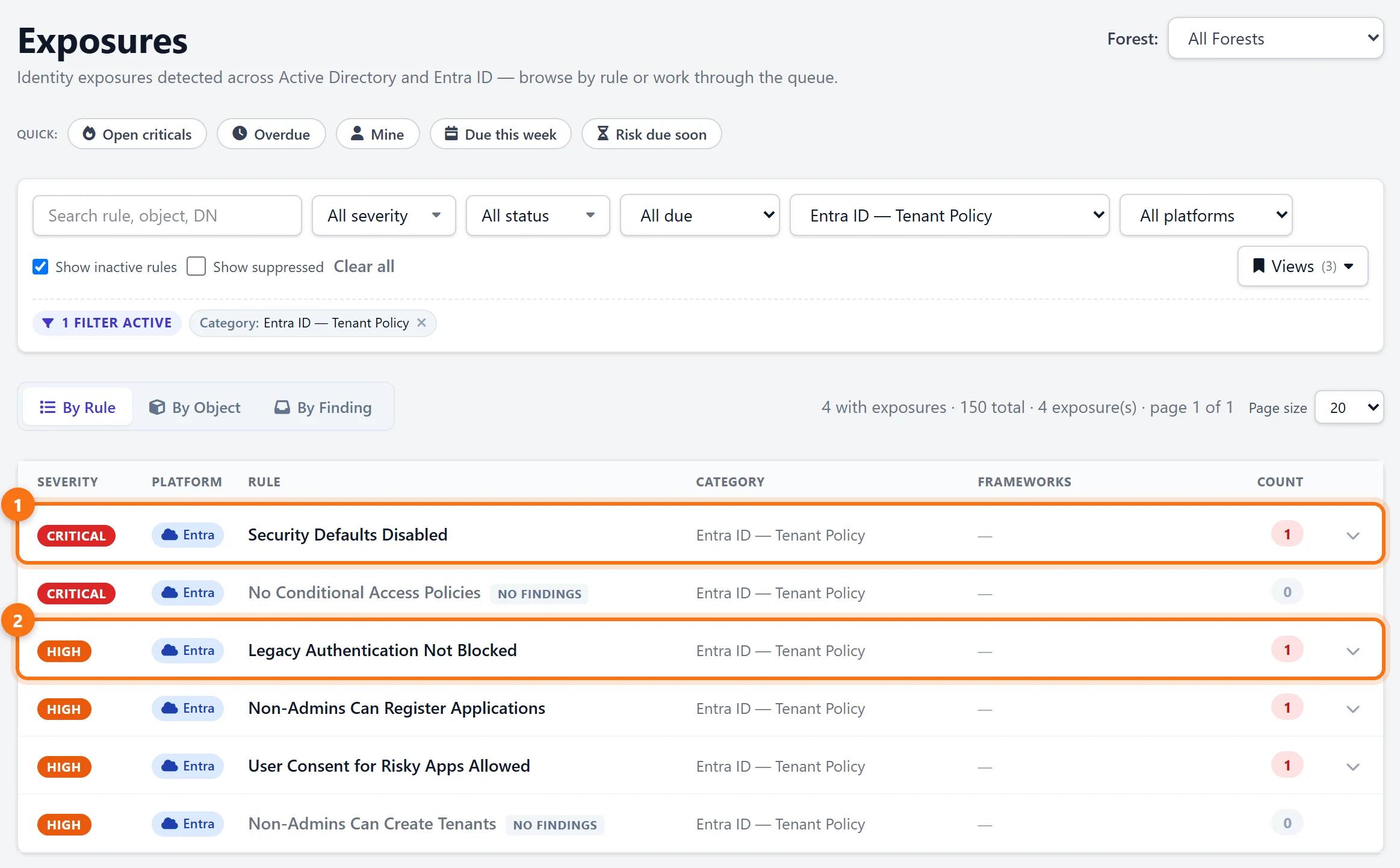Open the saved Views menu

(1303, 266)
